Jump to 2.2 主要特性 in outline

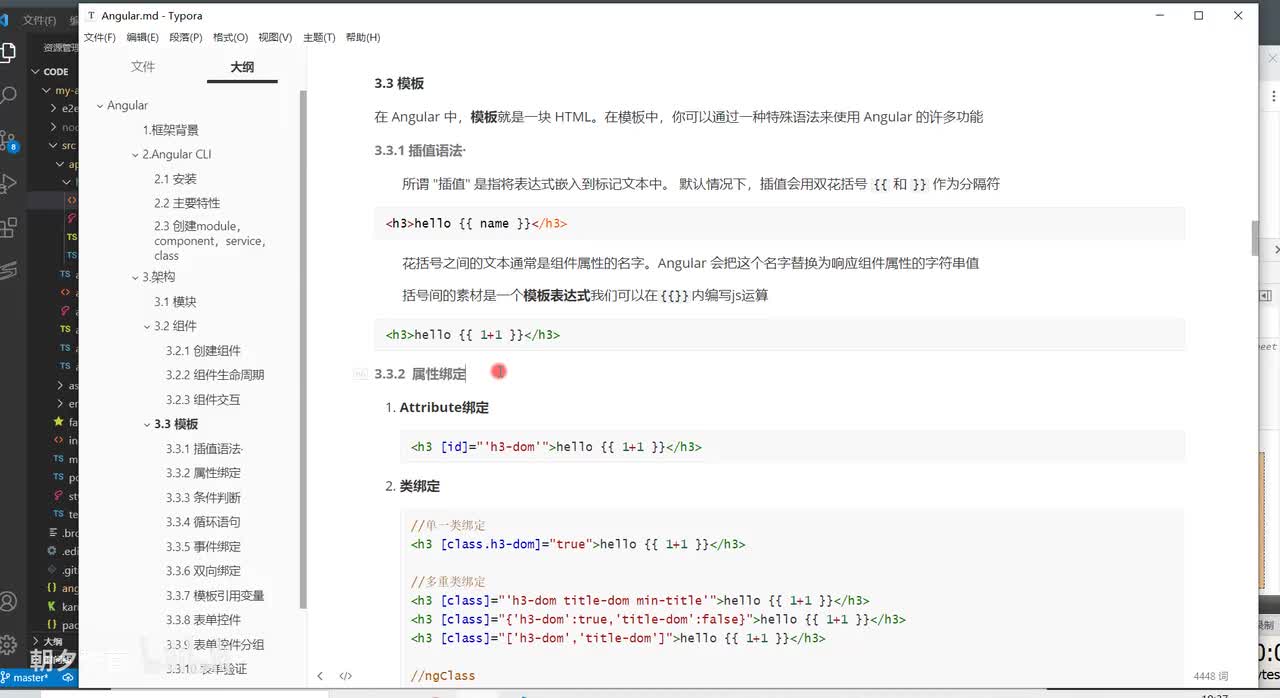coord(187,203)
